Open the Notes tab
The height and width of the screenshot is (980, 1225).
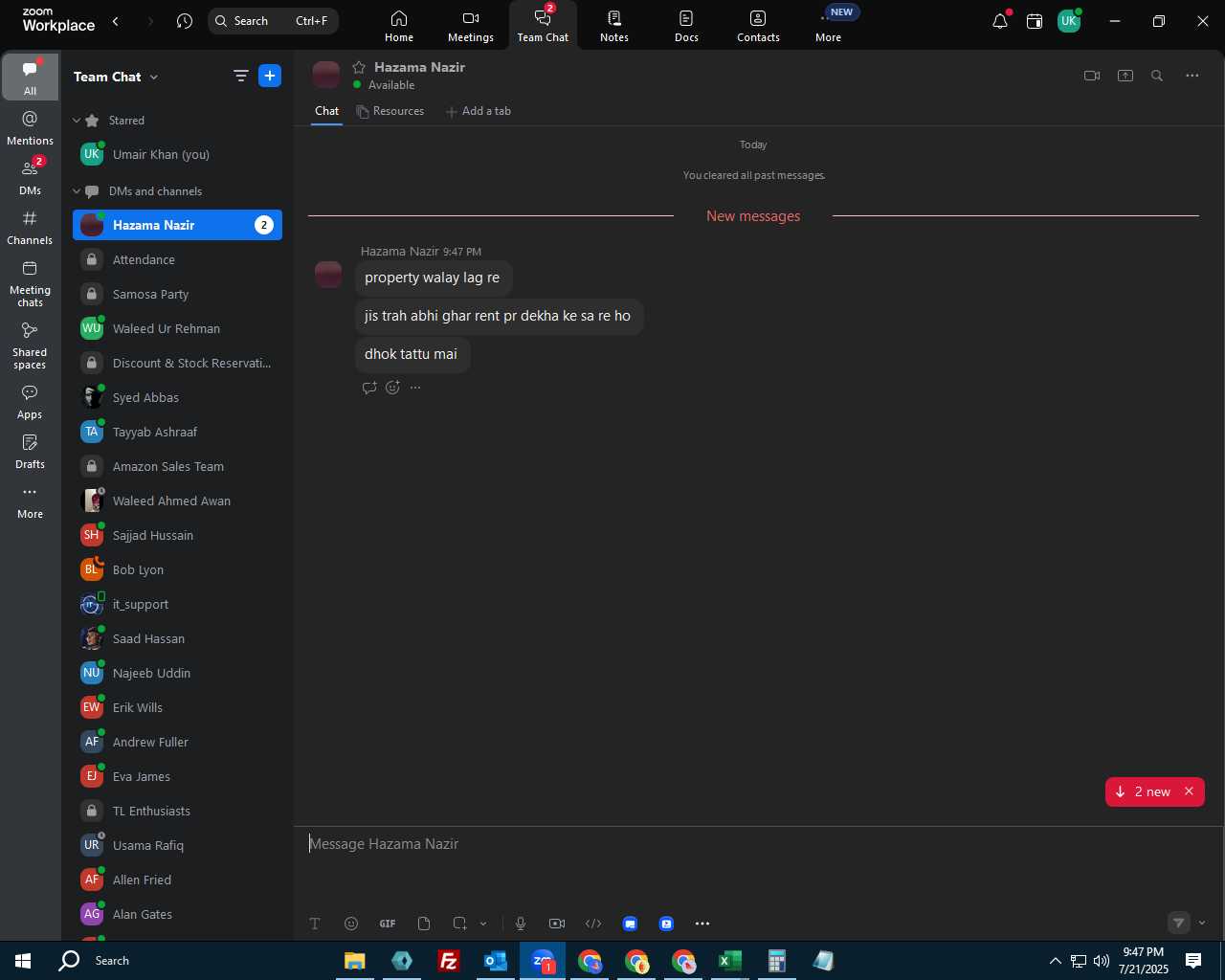click(x=614, y=26)
